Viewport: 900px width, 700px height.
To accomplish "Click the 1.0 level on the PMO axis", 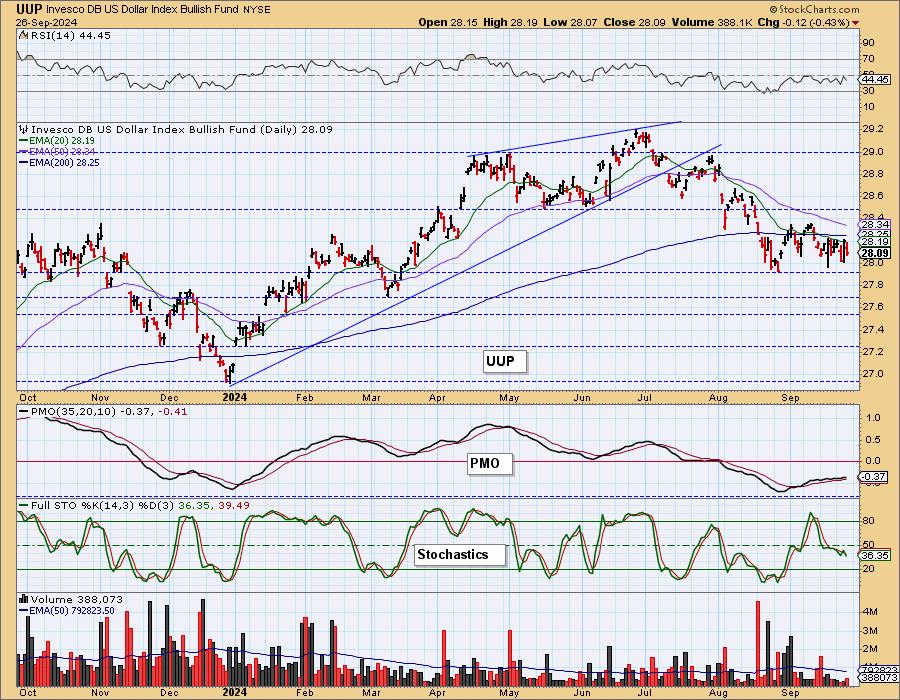I will pos(873,418).
